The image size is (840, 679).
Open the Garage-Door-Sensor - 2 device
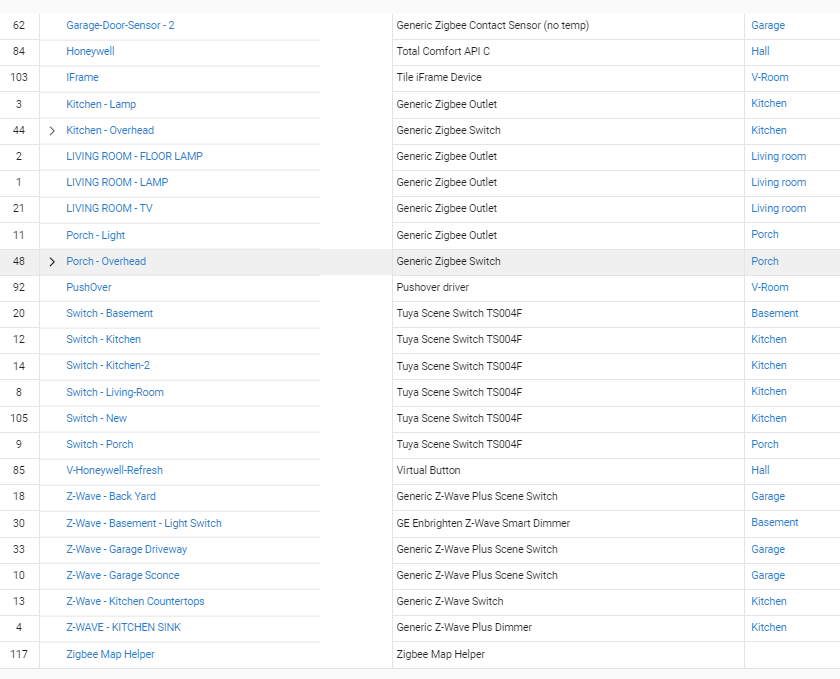point(120,25)
